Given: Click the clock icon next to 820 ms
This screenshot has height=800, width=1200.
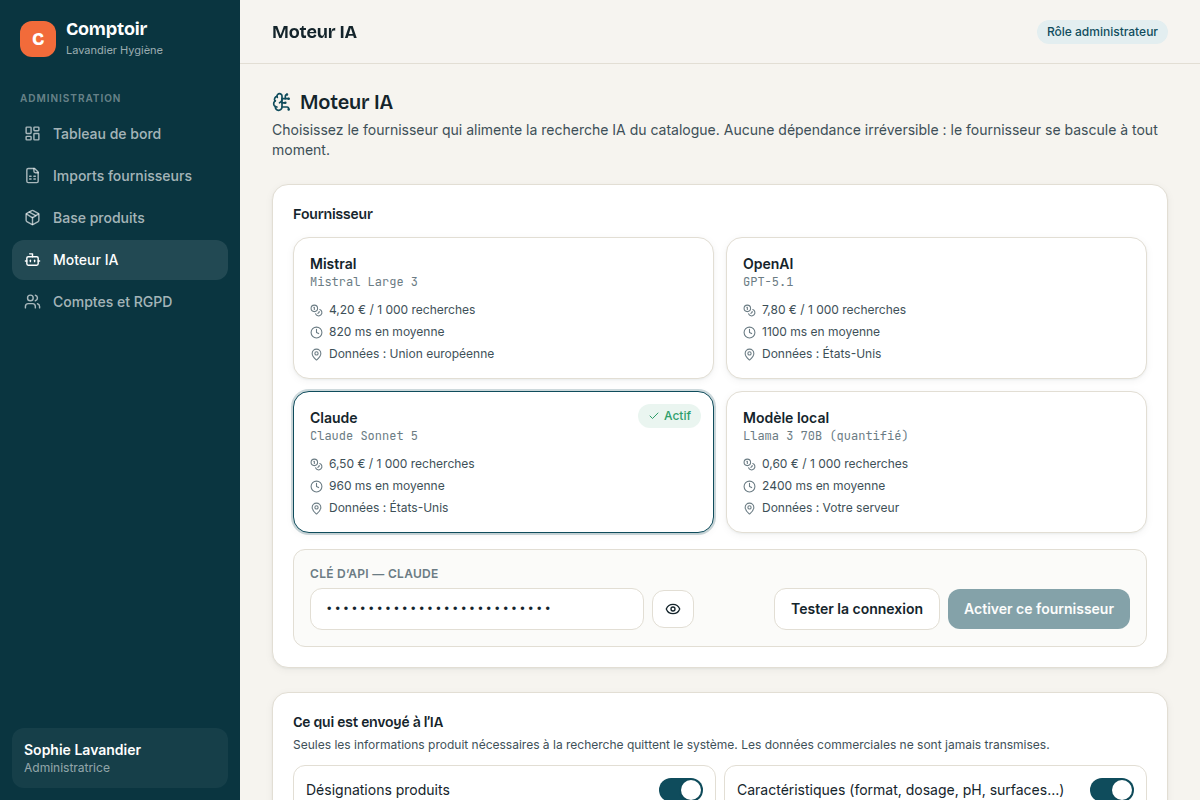Looking at the screenshot, I should click(317, 332).
